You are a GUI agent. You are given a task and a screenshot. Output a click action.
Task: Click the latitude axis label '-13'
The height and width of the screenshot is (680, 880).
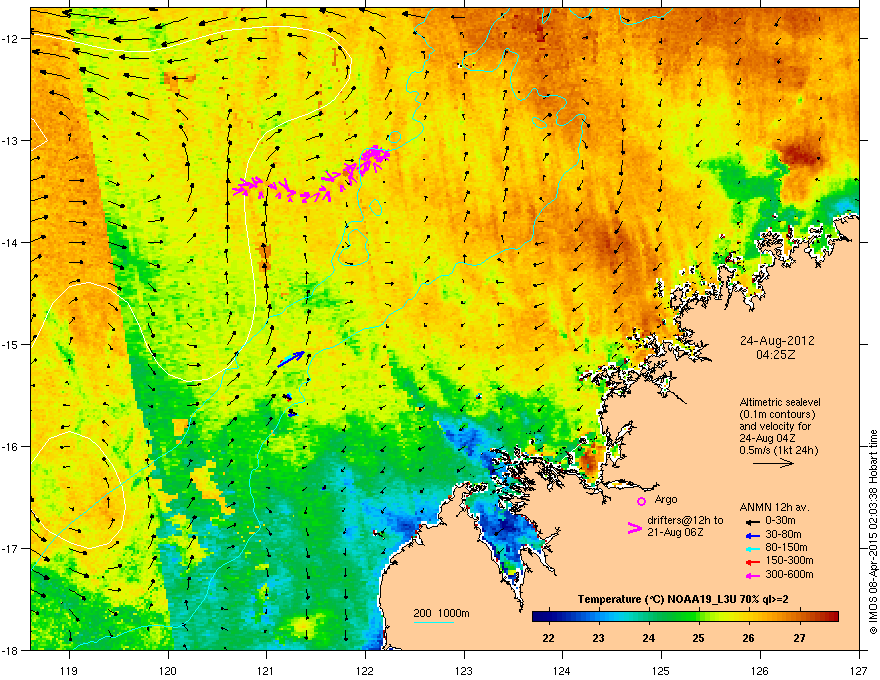click(x=10, y=140)
